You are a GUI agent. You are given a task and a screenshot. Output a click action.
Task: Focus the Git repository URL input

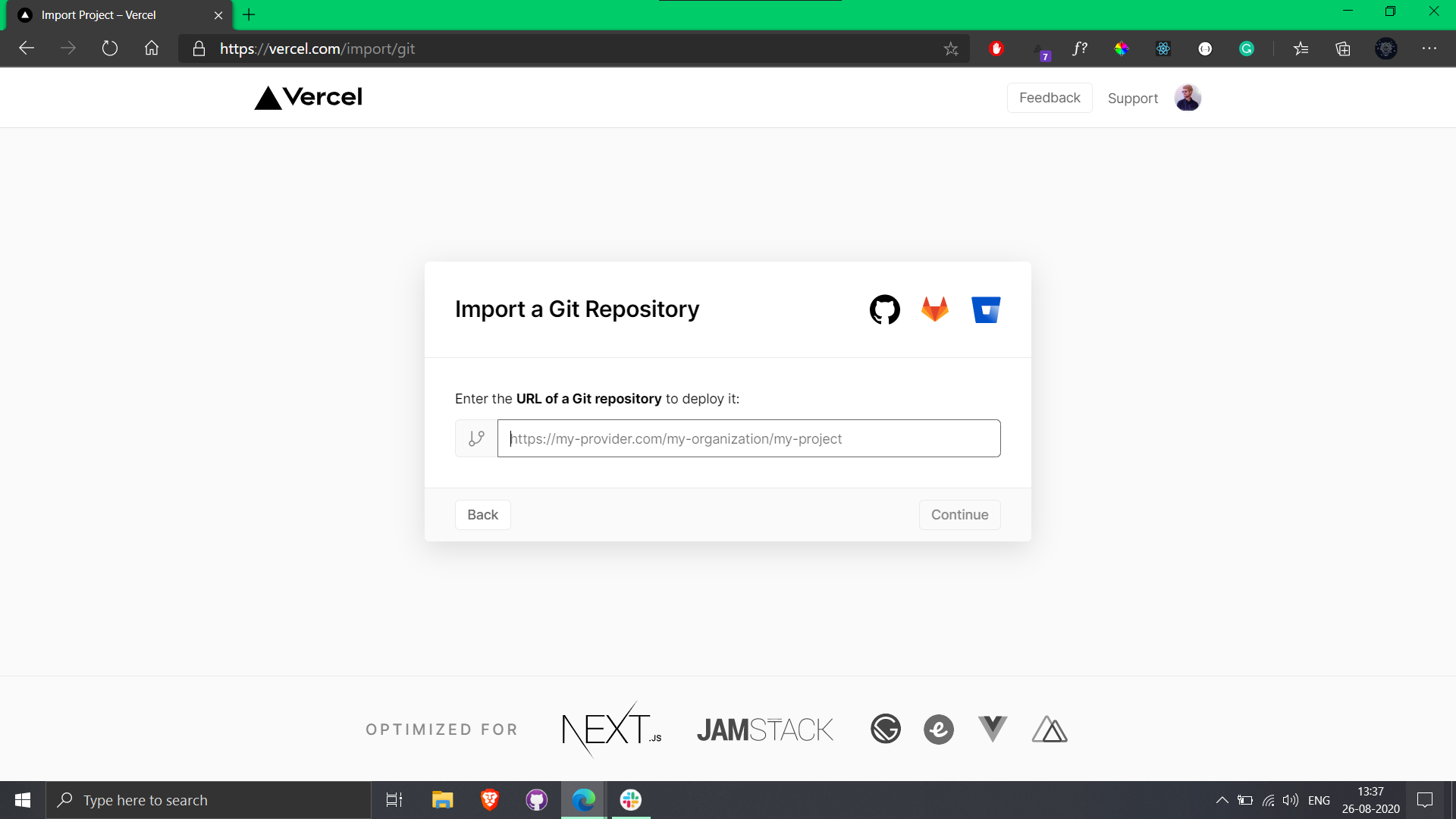pos(748,438)
